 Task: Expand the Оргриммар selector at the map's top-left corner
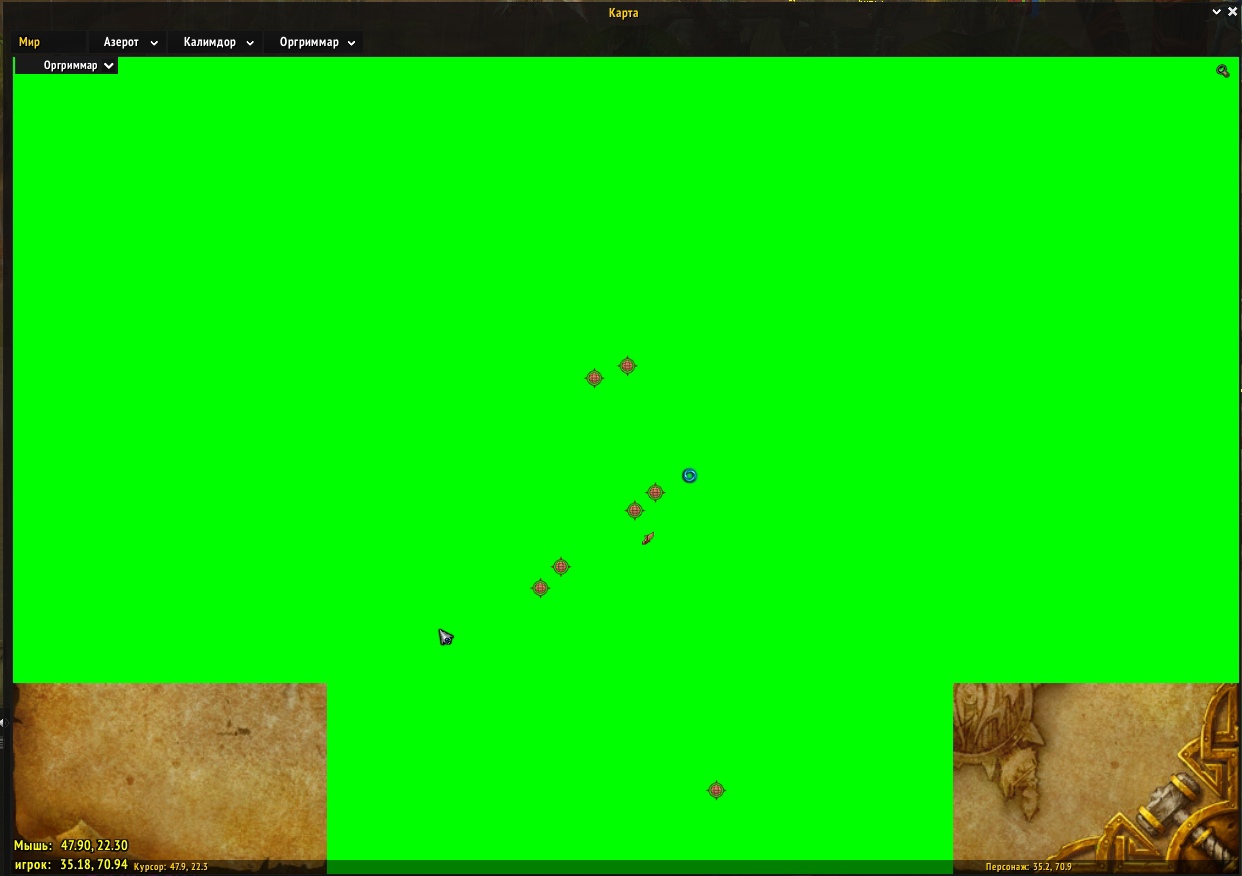(x=78, y=66)
